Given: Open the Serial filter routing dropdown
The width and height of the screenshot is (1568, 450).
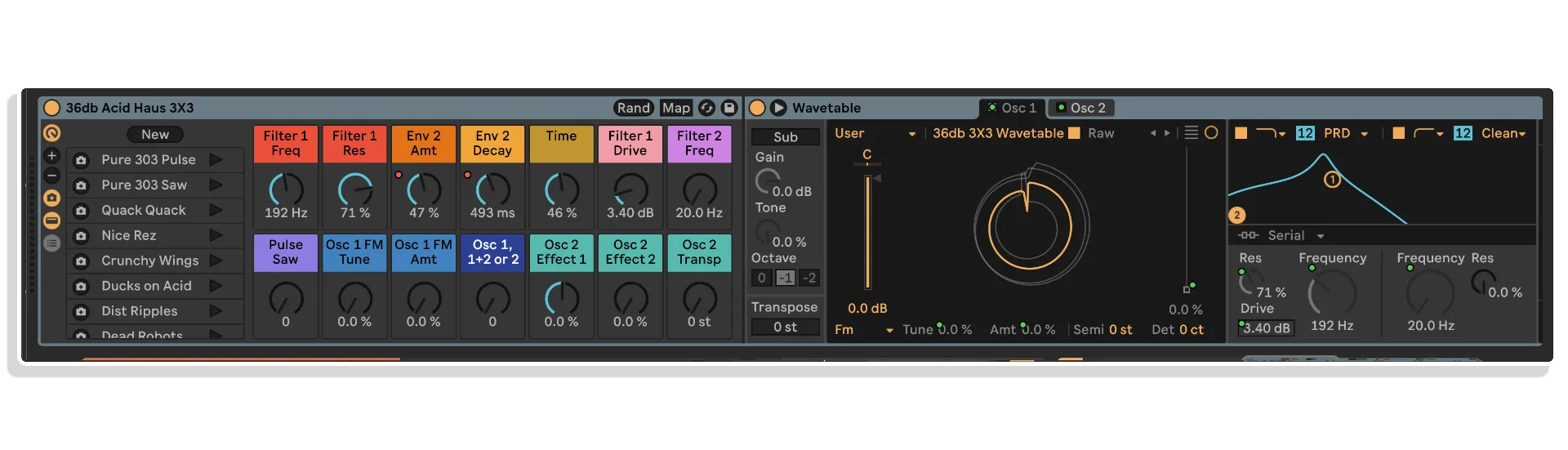Looking at the screenshot, I should pyautogui.click(x=1281, y=235).
